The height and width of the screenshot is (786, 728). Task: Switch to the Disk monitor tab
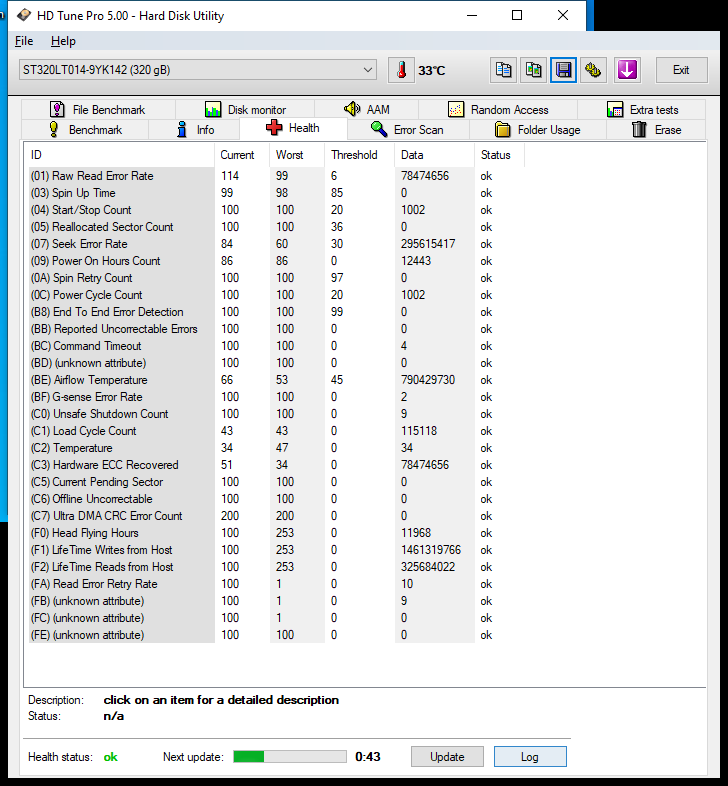(245, 109)
